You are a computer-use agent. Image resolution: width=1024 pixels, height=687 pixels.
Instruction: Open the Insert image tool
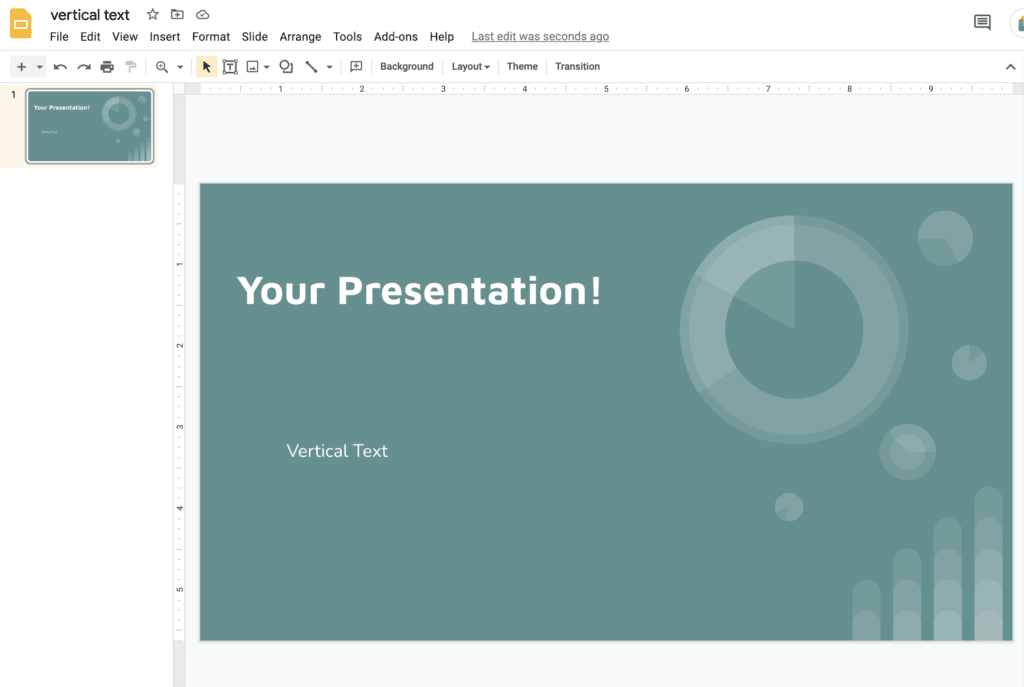coord(254,66)
